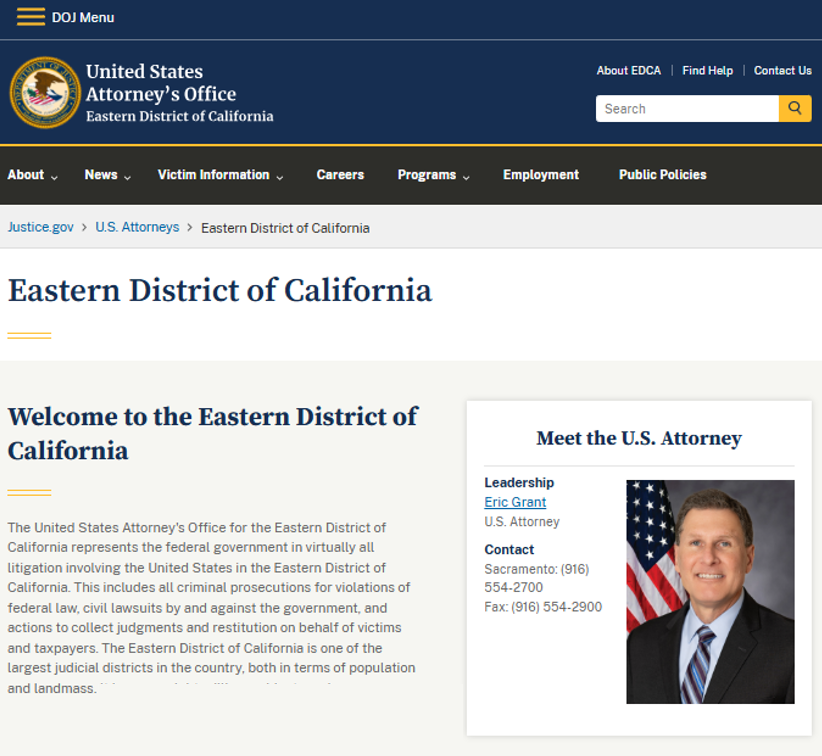The image size is (822, 756).
Task: Click the Eastern District of California page heading
Action: tap(220, 290)
